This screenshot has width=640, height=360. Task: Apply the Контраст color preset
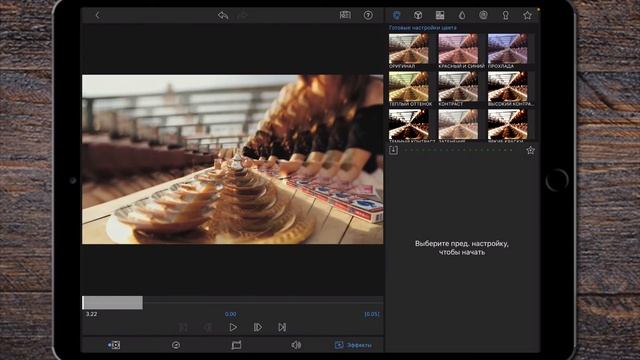point(458,87)
